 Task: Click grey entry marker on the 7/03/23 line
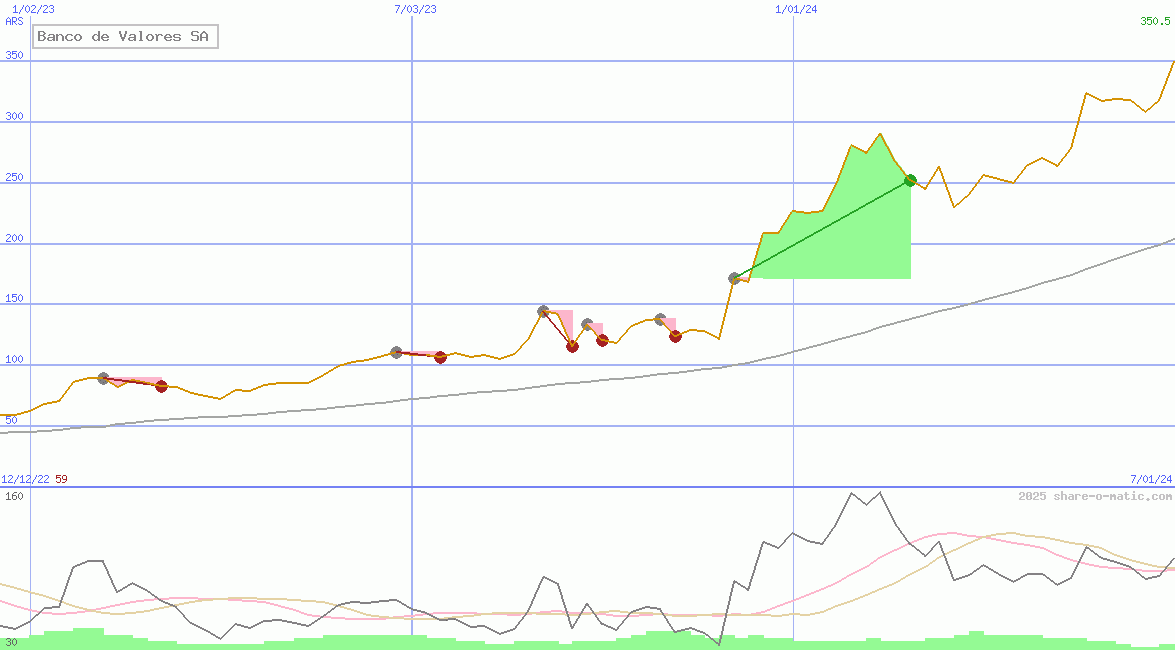point(396,352)
